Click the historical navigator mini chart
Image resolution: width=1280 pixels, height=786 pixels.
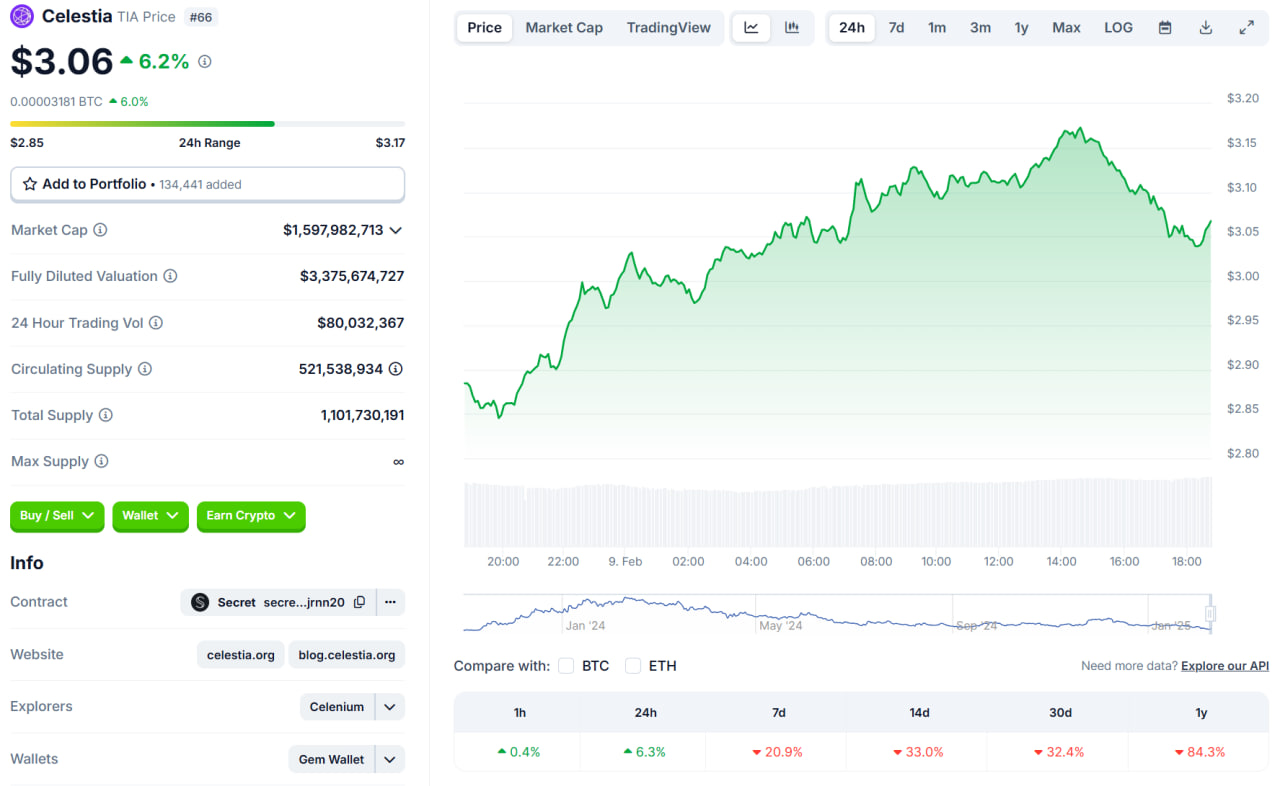click(837, 614)
